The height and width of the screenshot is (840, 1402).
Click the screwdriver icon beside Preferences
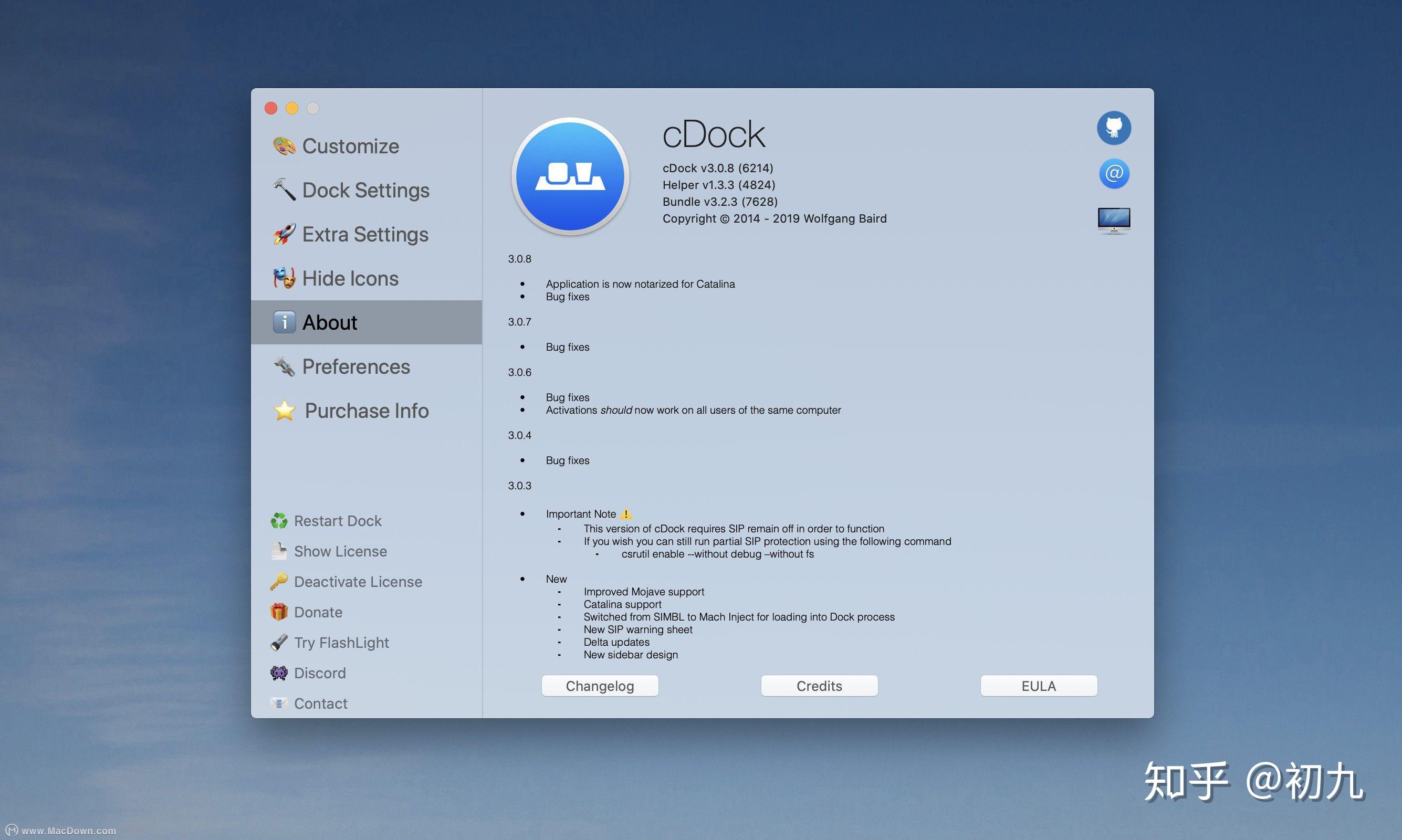tap(284, 366)
